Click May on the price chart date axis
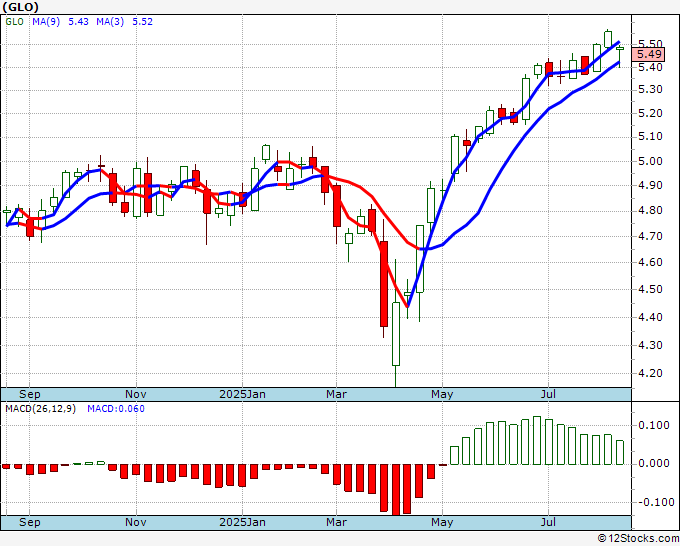The height and width of the screenshot is (546, 680). click(x=442, y=394)
